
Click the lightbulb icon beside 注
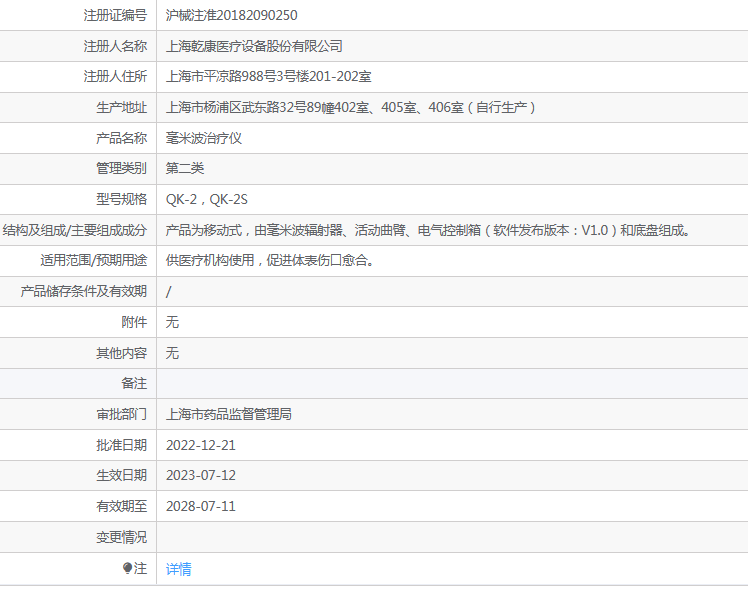127,568
